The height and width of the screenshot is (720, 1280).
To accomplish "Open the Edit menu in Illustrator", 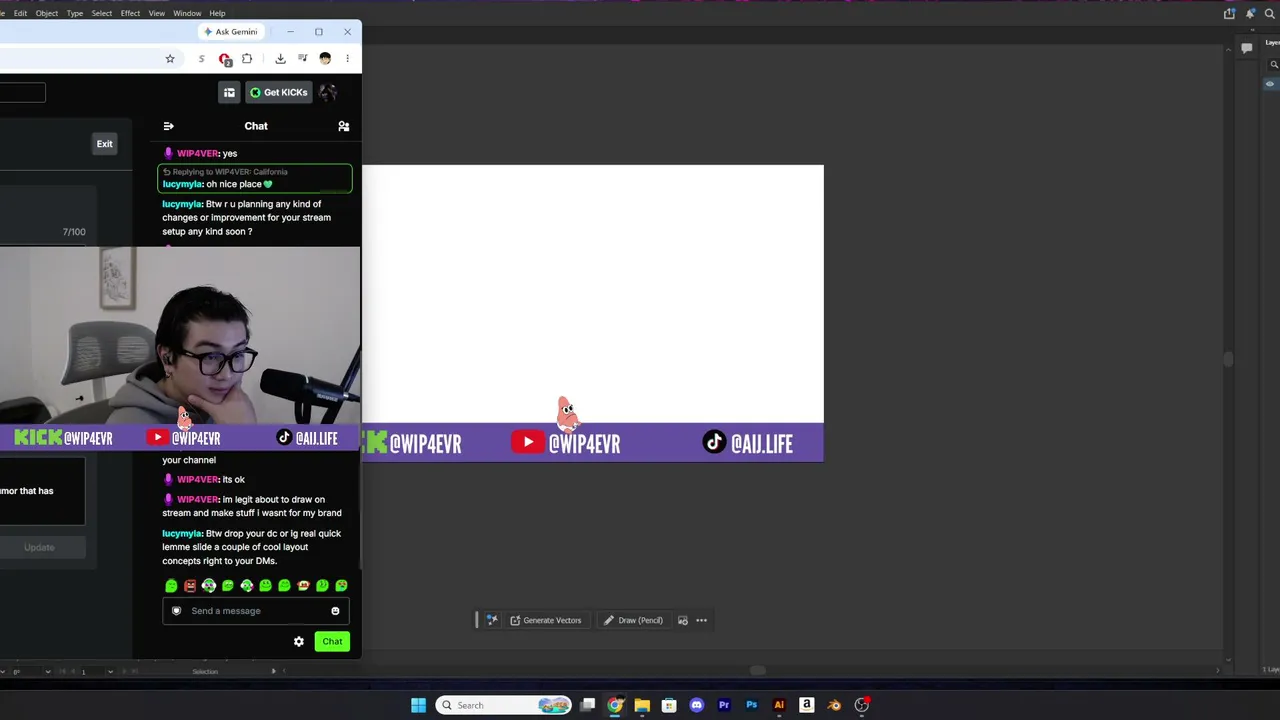I will pos(20,13).
